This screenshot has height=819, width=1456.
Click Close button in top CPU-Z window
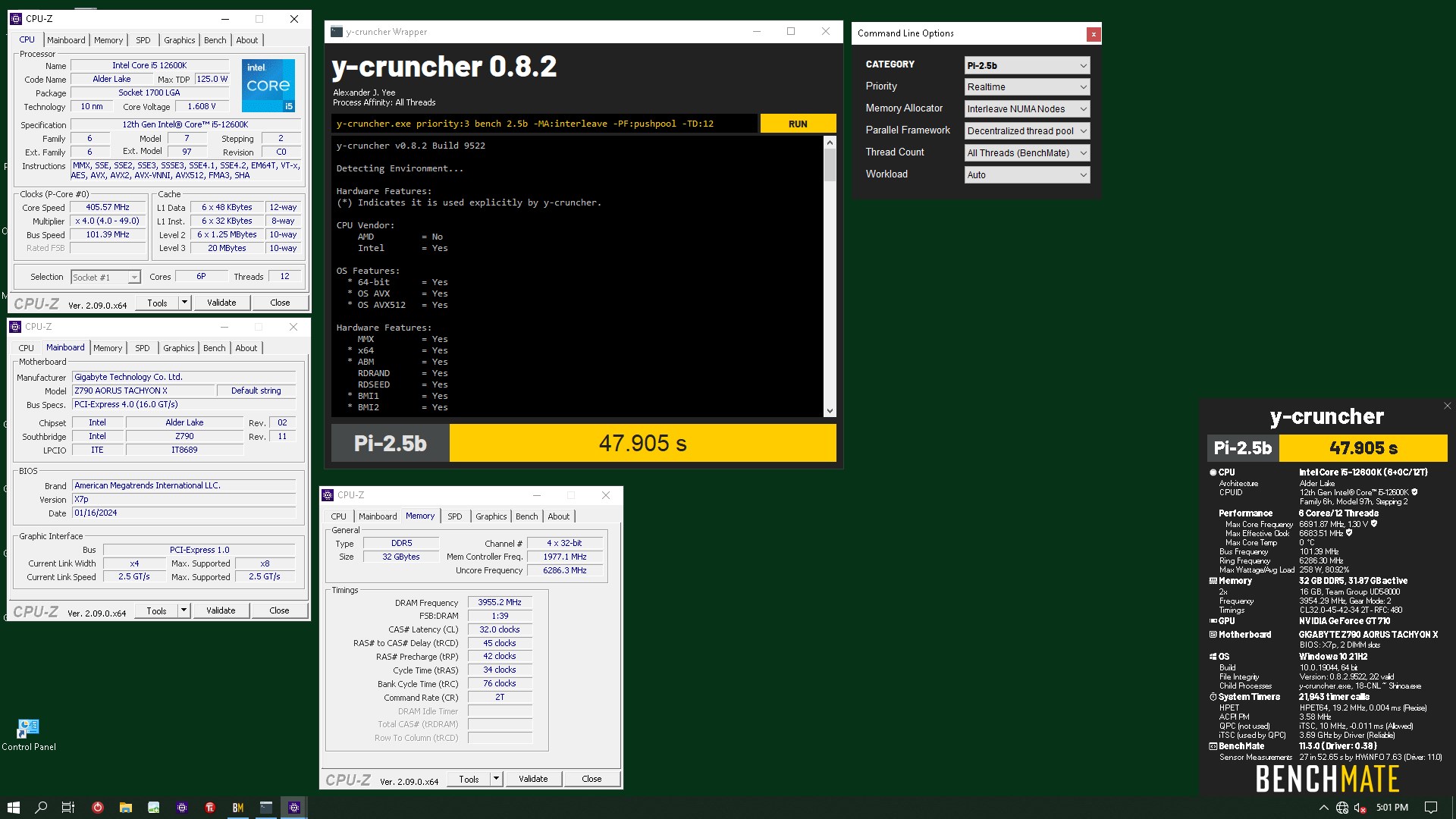click(x=280, y=303)
